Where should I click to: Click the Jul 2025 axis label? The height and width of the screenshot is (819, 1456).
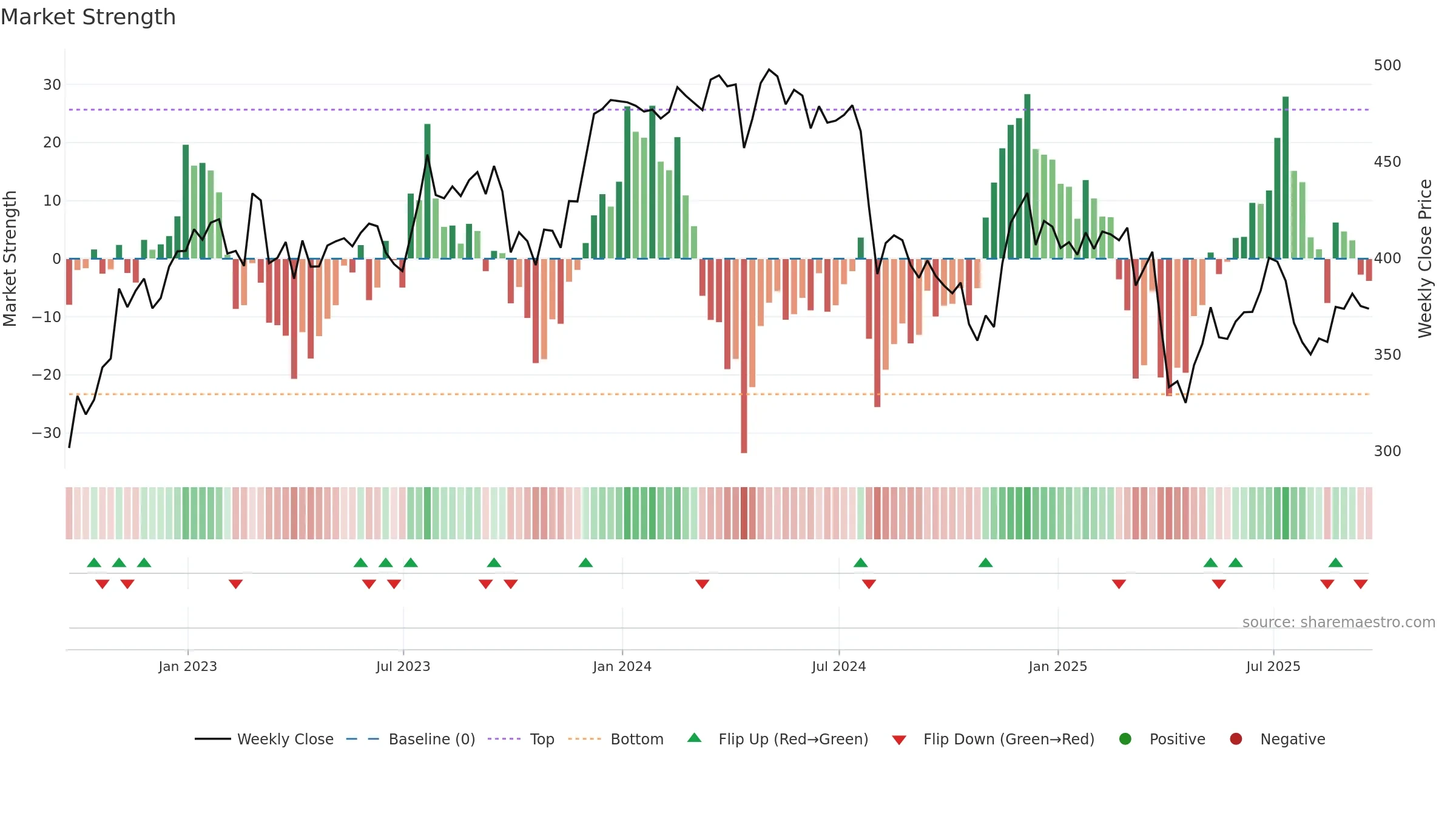(x=1273, y=666)
